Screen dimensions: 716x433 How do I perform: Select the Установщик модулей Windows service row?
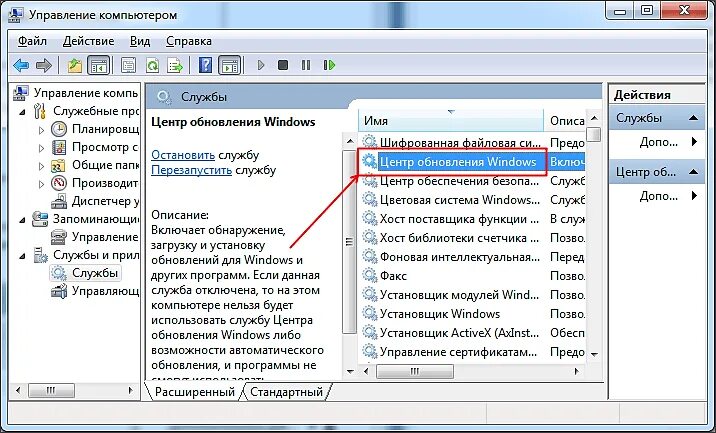(472, 295)
